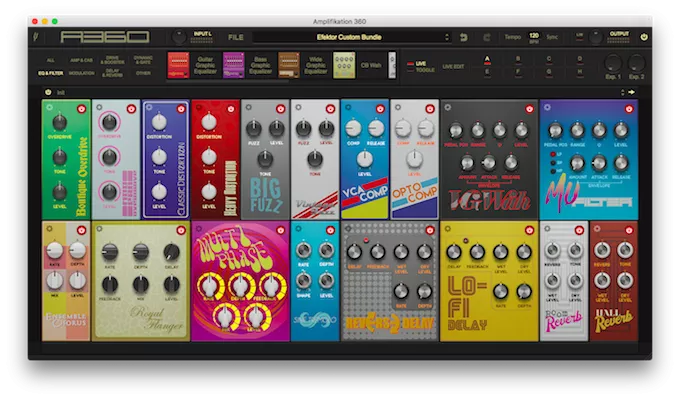Select scene slot A

pyautogui.click(x=487, y=59)
